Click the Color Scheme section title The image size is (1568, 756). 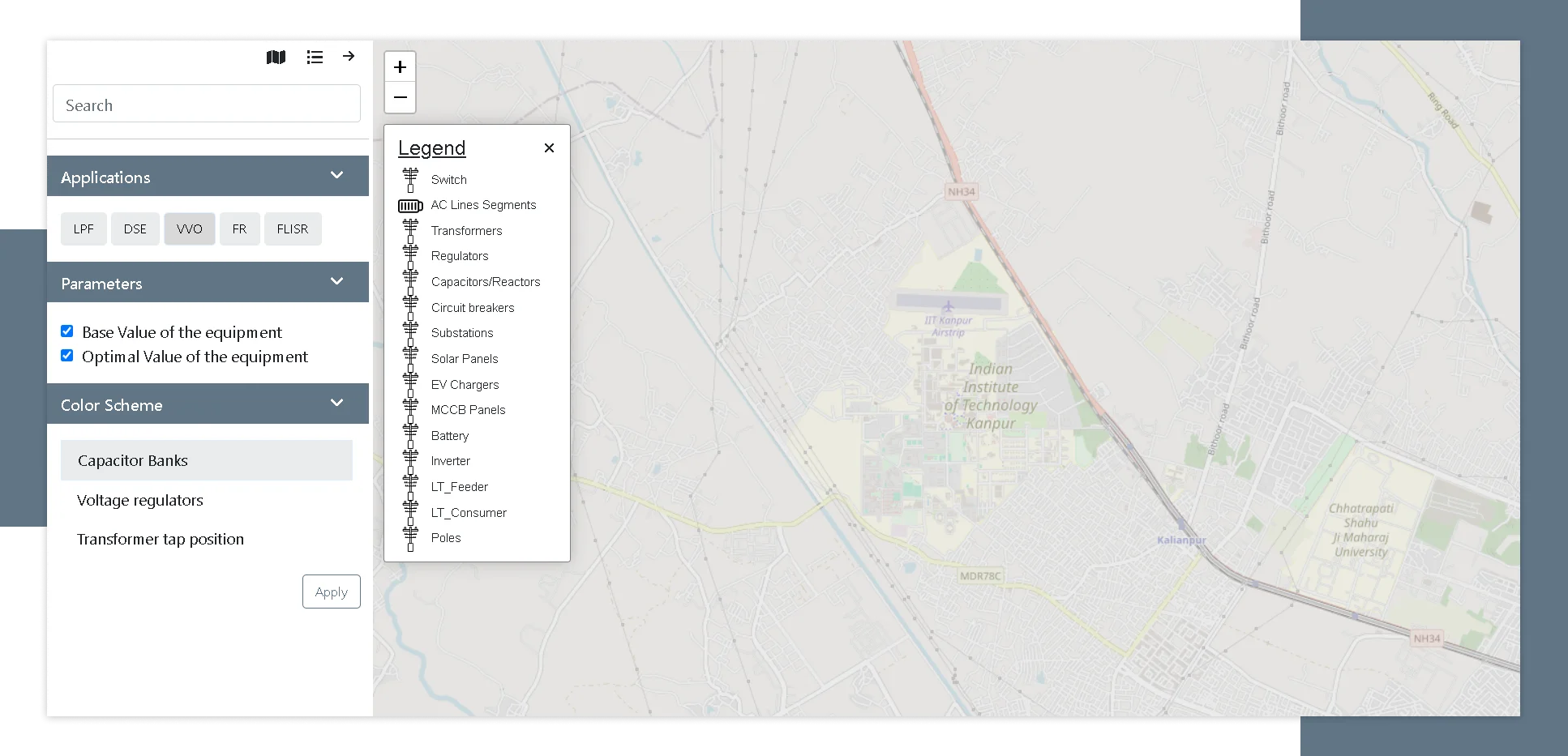[x=112, y=405]
